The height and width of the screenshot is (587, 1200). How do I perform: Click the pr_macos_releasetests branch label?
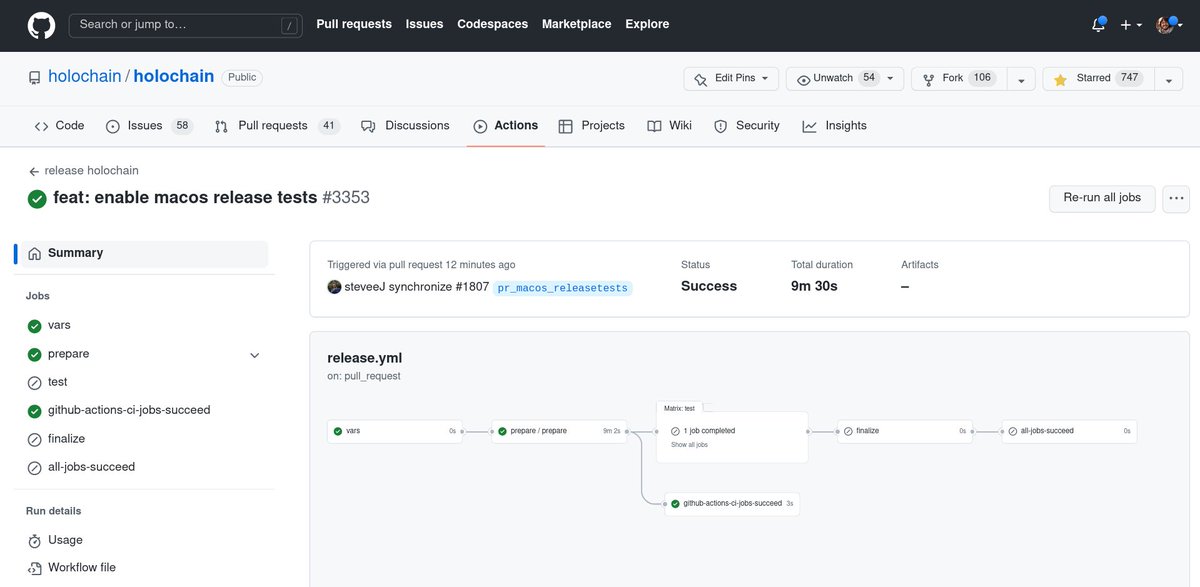coord(565,288)
